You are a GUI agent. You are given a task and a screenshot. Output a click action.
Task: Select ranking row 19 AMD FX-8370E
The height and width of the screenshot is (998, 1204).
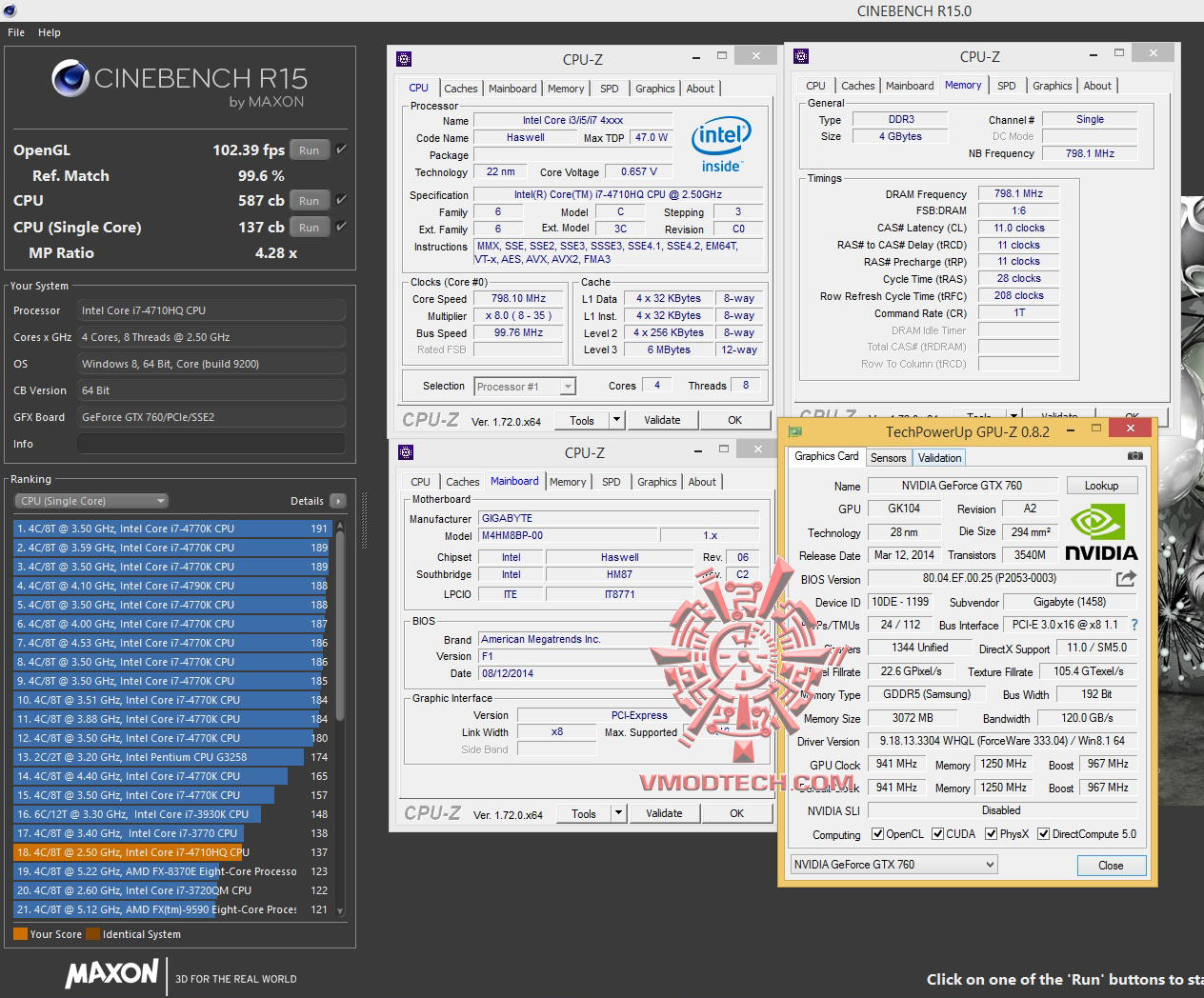pyautogui.click(x=171, y=871)
